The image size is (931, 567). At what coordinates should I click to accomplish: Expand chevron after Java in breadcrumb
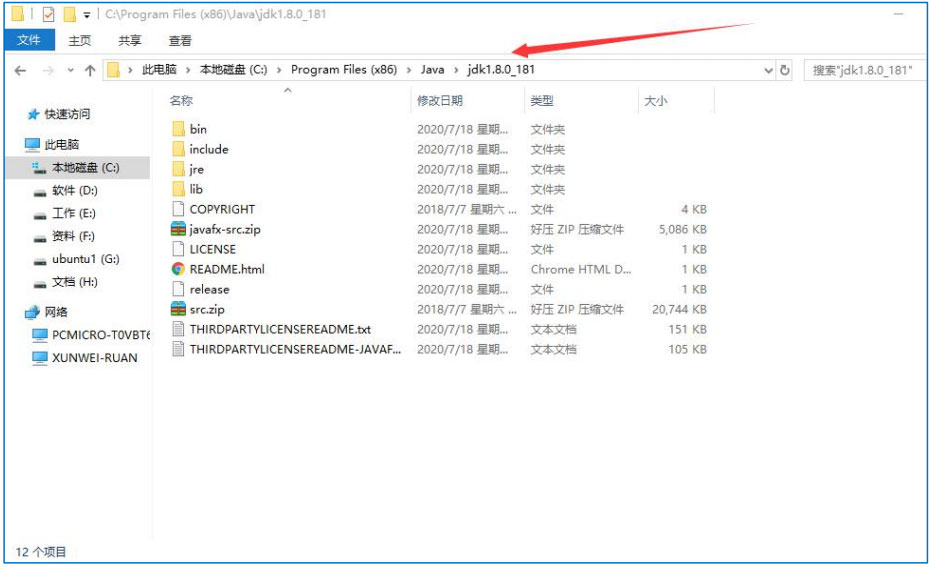point(456,70)
